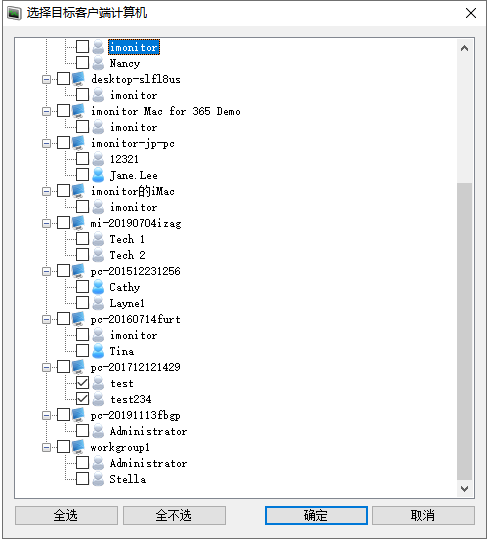Select the Layne1 tree entry
Viewport: 489px width, 541px height.
click(127, 303)
